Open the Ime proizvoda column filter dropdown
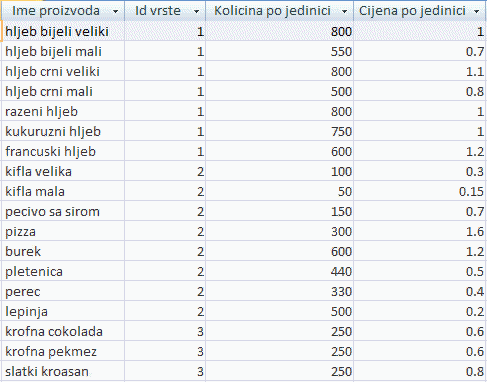The image size is (487, 382). click(115, 12)
